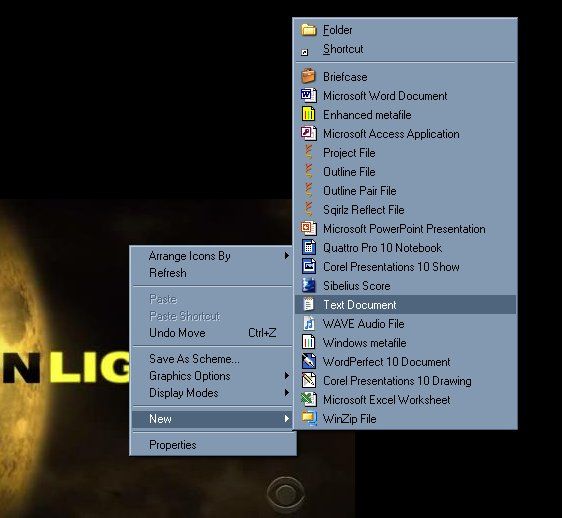Choose Enhanced metafile text entry
Screen dimensions: 562x518
point(367,115)
